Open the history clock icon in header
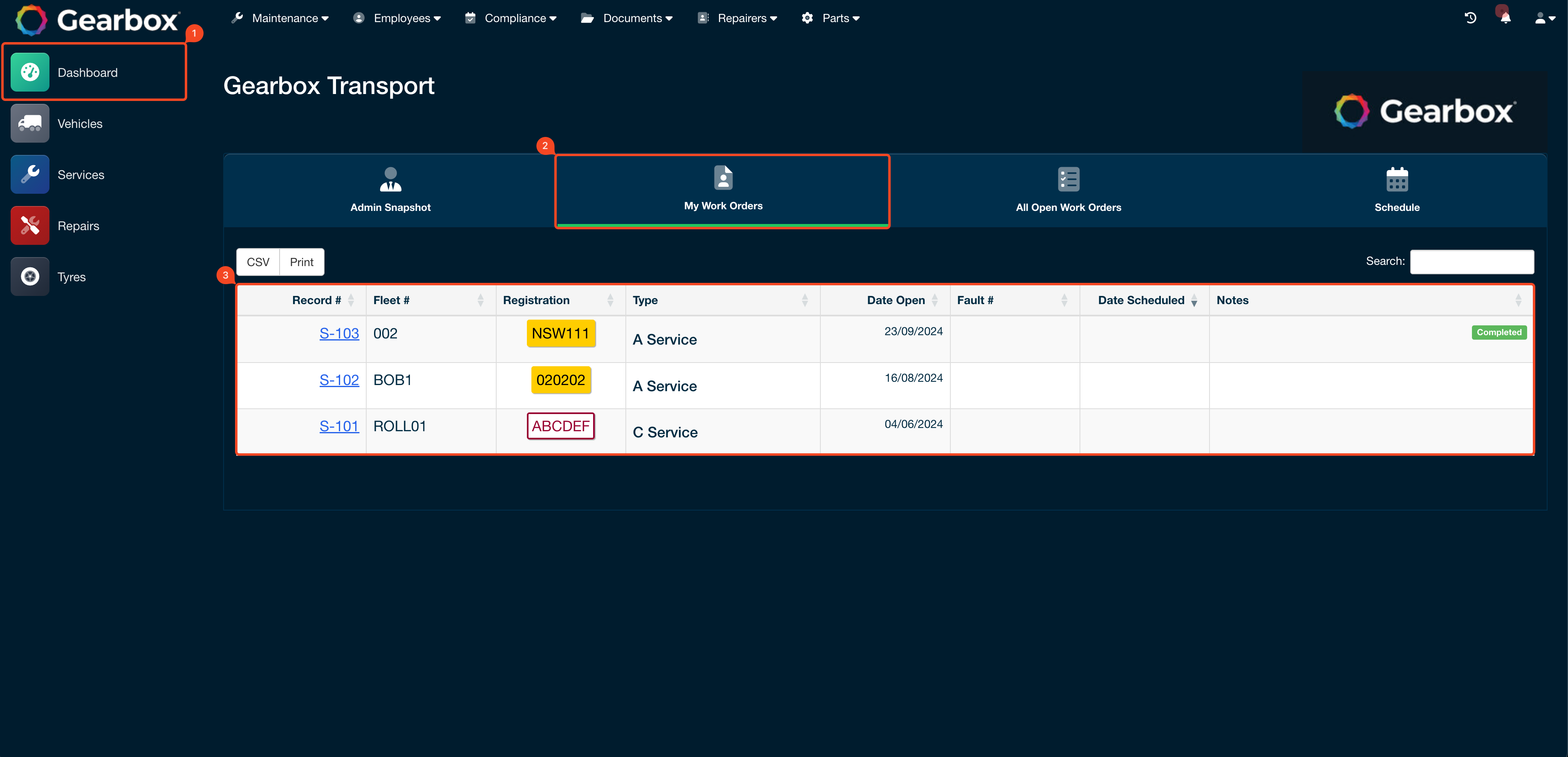This screenshot has width=1568, height=757. [x=1470, y=18]
